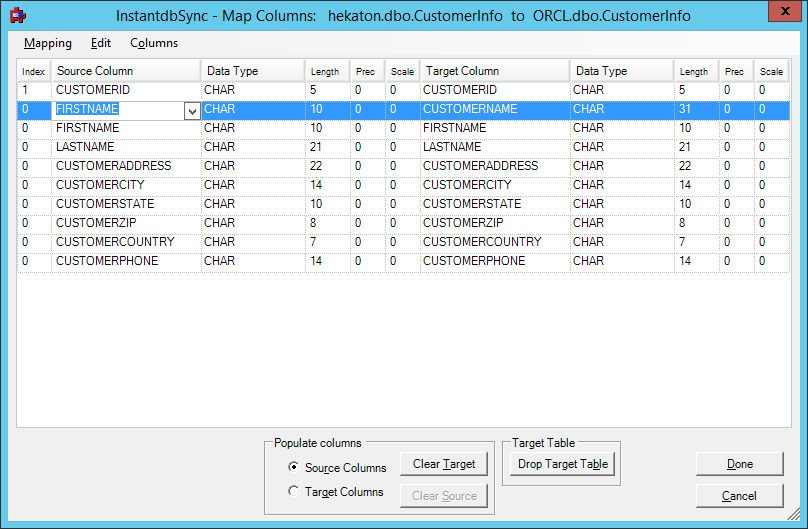
Task: Select source cell CUSTOMERCOUNTRY
Action: tap(126, 243)
